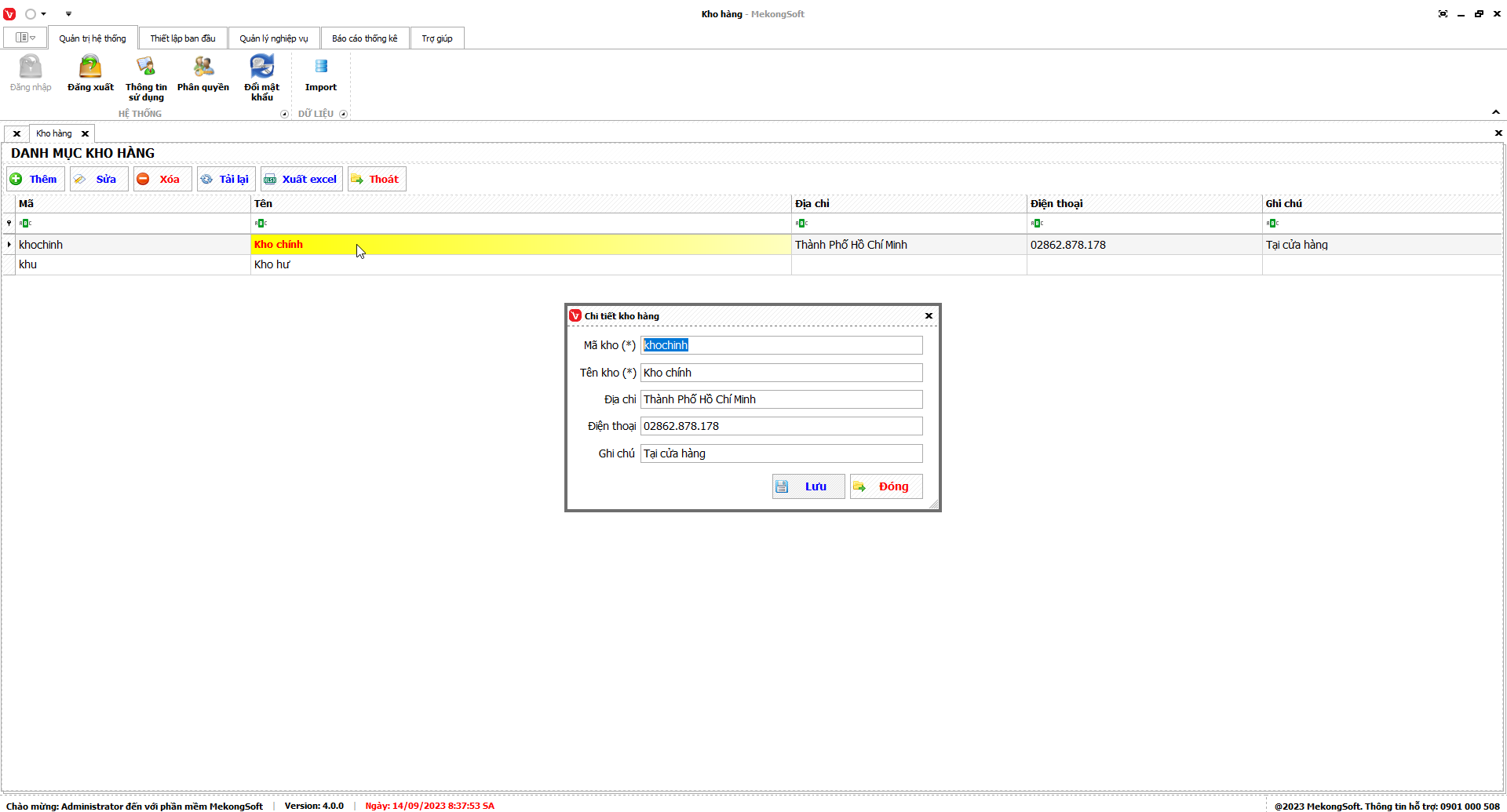The width and height of the screenshot is (1507, 812).
Task: Select the '02862.878.178' grid cell
Action: 1144,245
